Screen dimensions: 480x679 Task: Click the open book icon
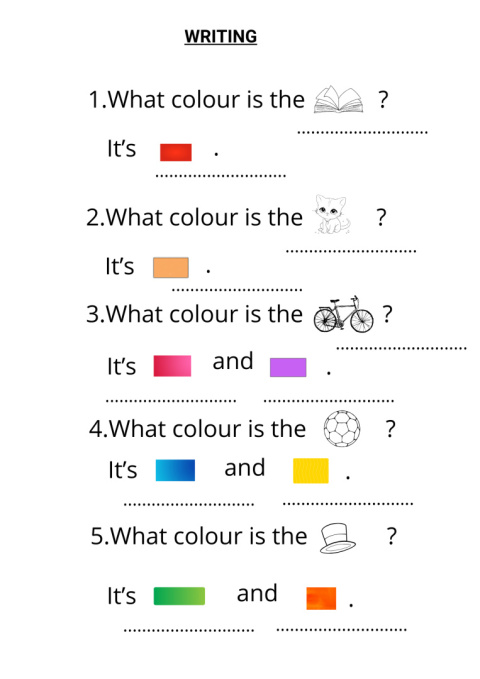tap(338, 99)
